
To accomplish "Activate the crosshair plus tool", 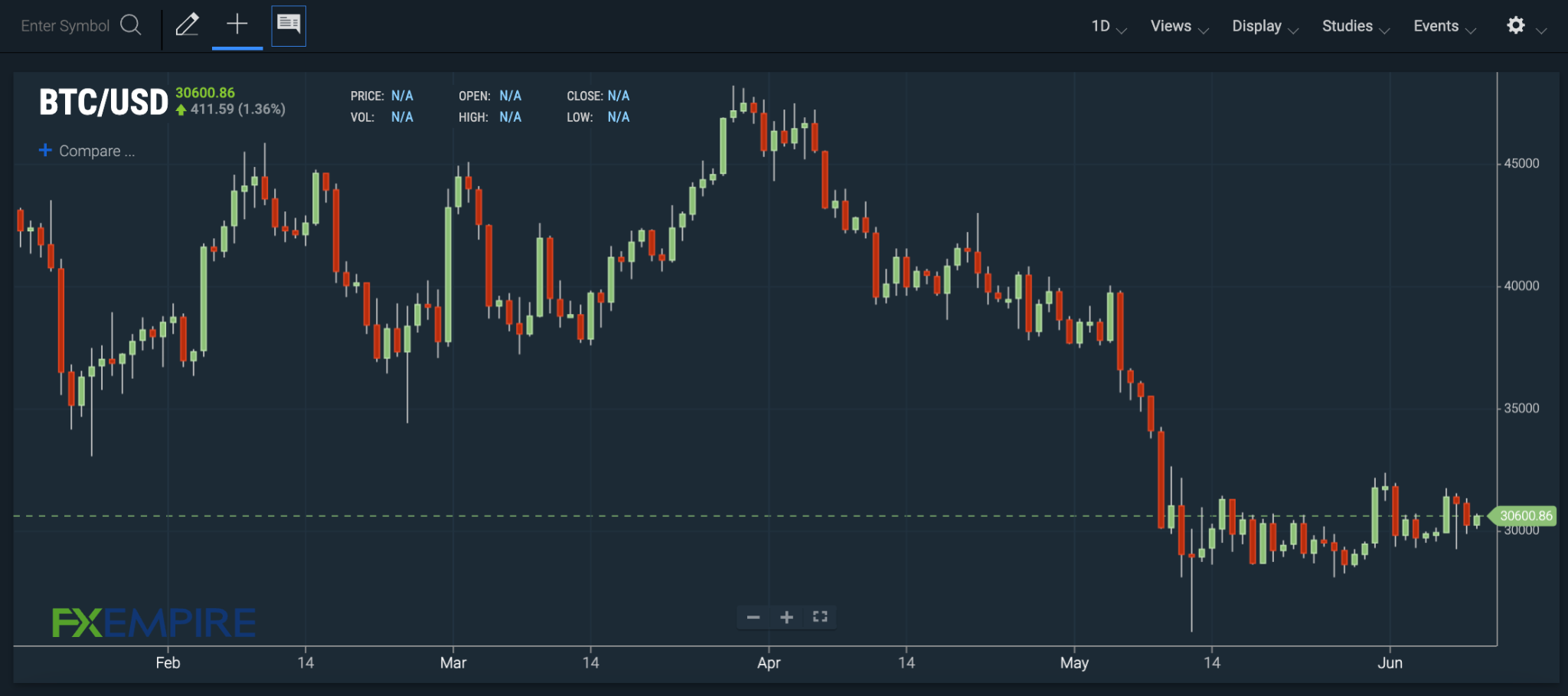I will click(x=237, y=25).
